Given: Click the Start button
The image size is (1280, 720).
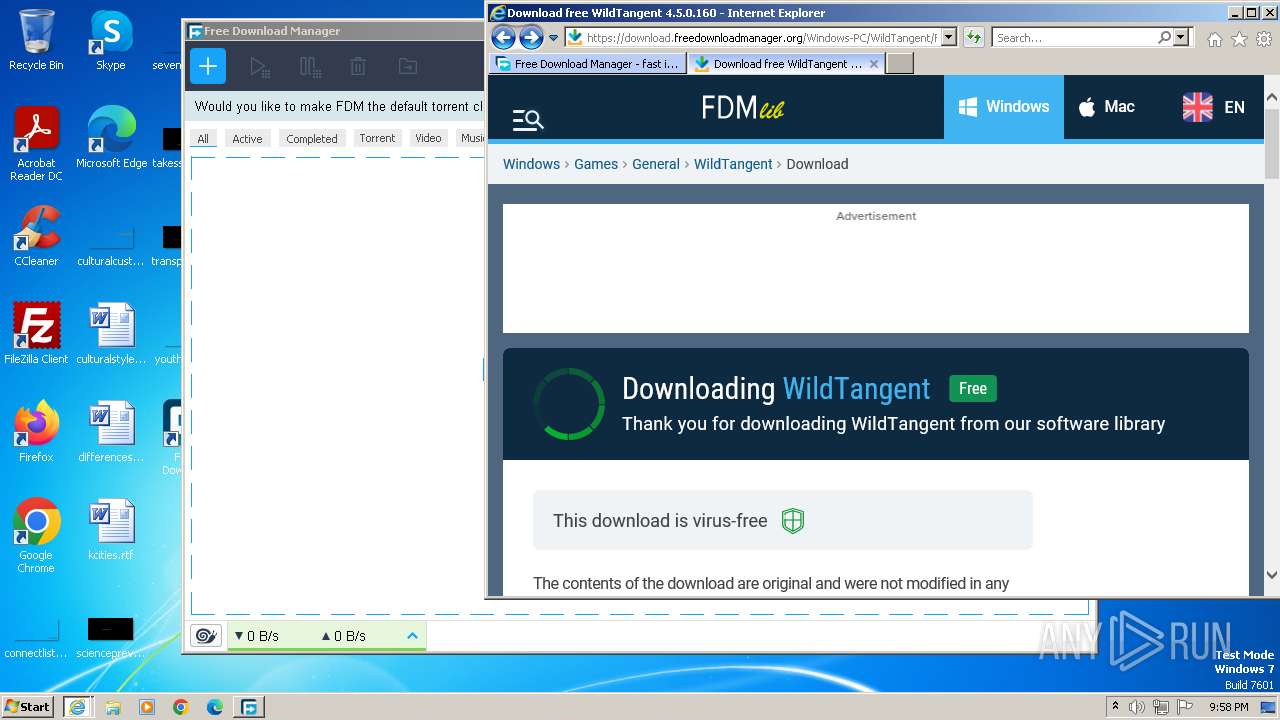Looking at the screenshot, I should point(28,706).
